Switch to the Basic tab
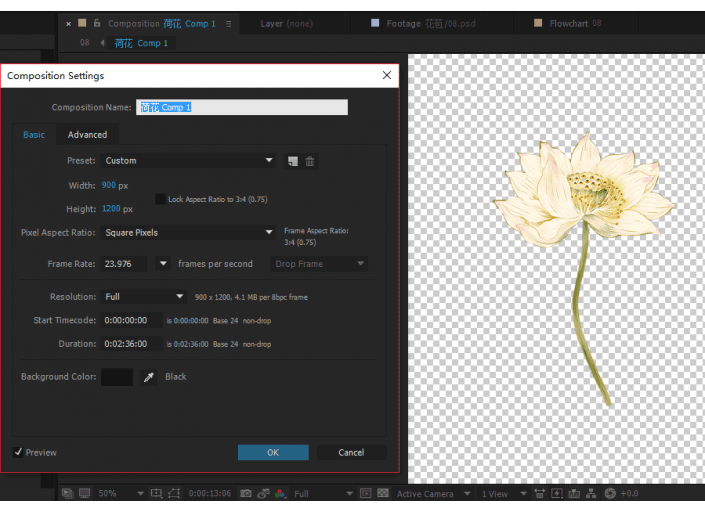The image size is (705, 519). pos(34,134)
